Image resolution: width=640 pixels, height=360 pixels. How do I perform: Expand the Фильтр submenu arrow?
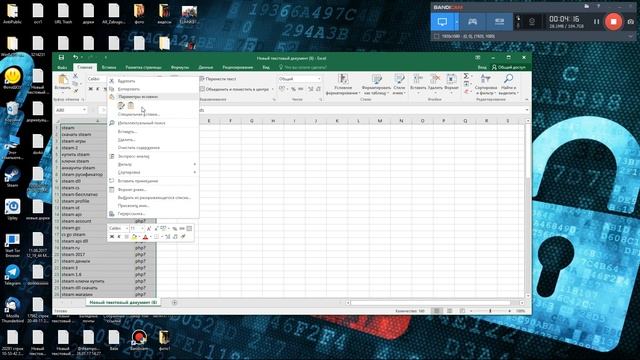tap(195, 164)
